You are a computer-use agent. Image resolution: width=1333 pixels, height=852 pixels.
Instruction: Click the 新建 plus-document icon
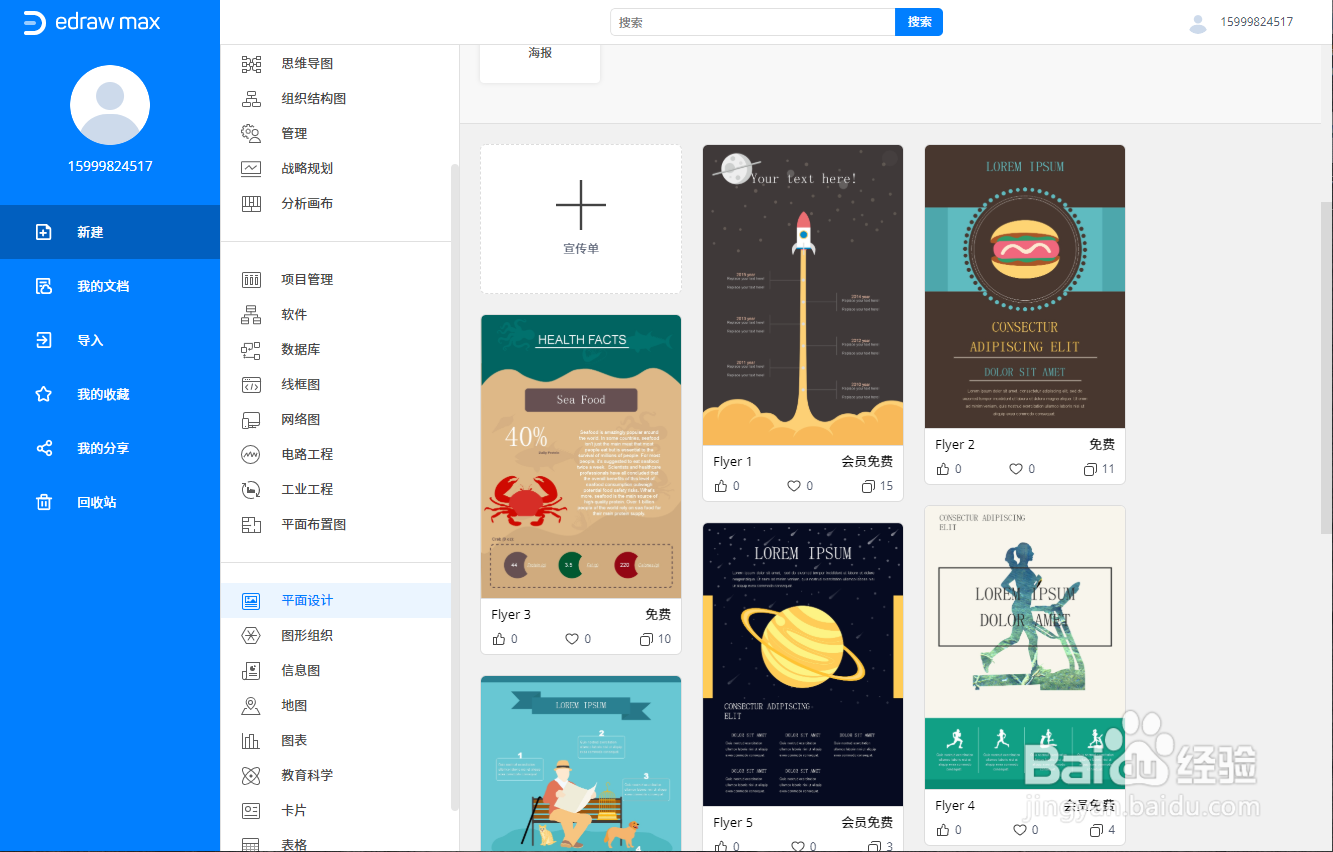click(x=44, y=232)
